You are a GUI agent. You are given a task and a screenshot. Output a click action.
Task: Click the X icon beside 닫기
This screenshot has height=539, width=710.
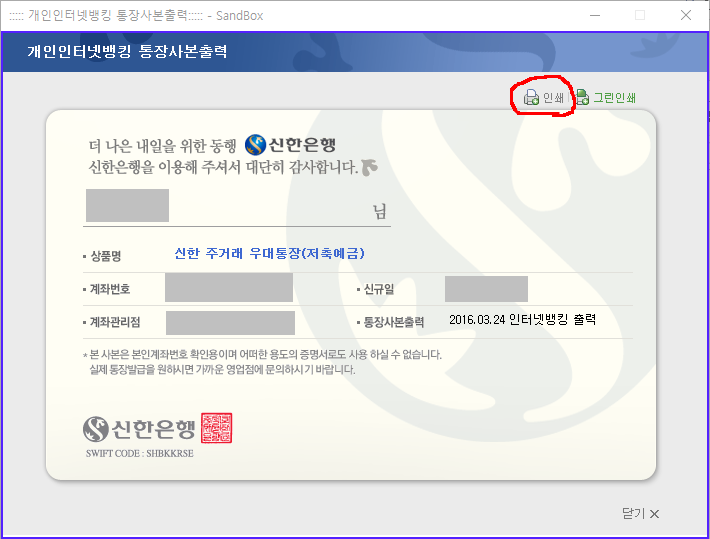coord(654,514)
